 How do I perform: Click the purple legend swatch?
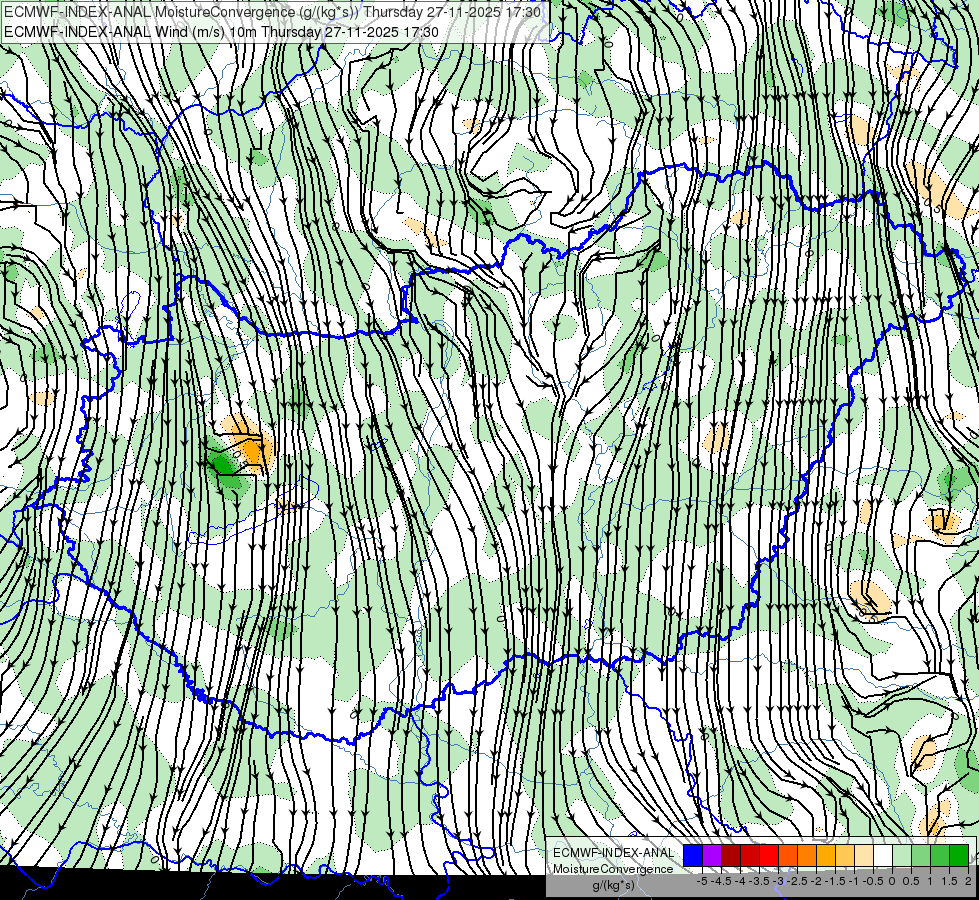click(712, 855)
